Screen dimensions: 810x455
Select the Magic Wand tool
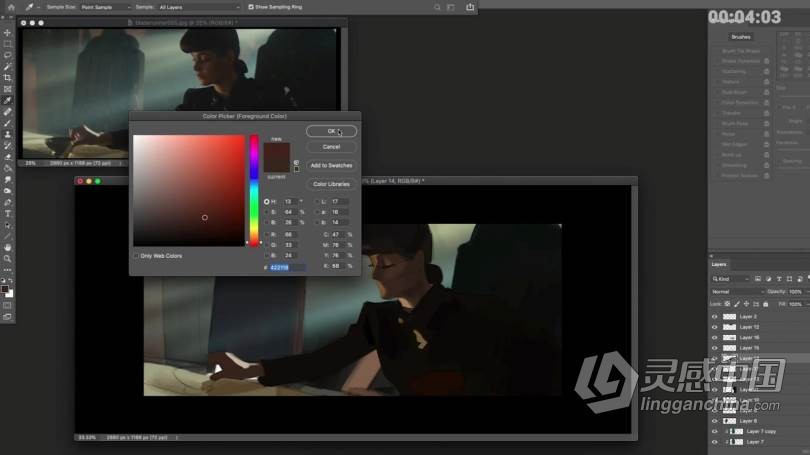(7, 67)
